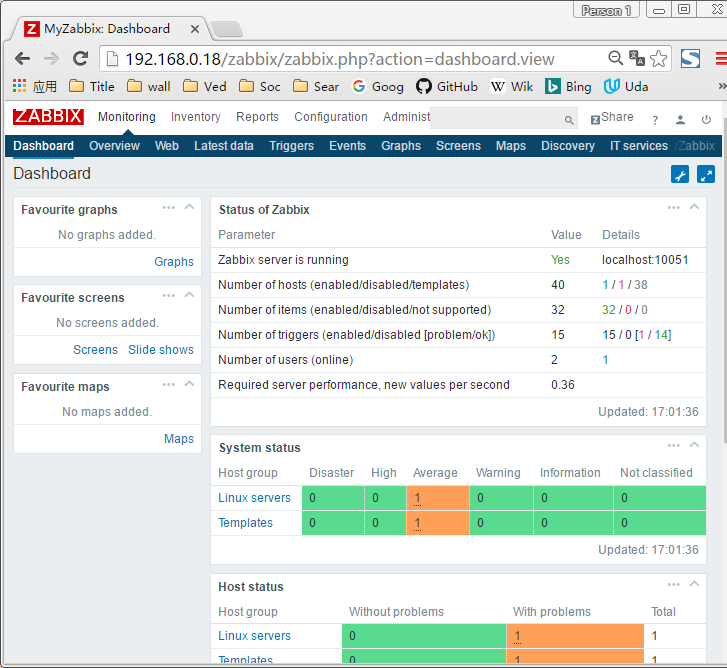
Task: Show more bookmarks chevron
Action: pos(722,86)
